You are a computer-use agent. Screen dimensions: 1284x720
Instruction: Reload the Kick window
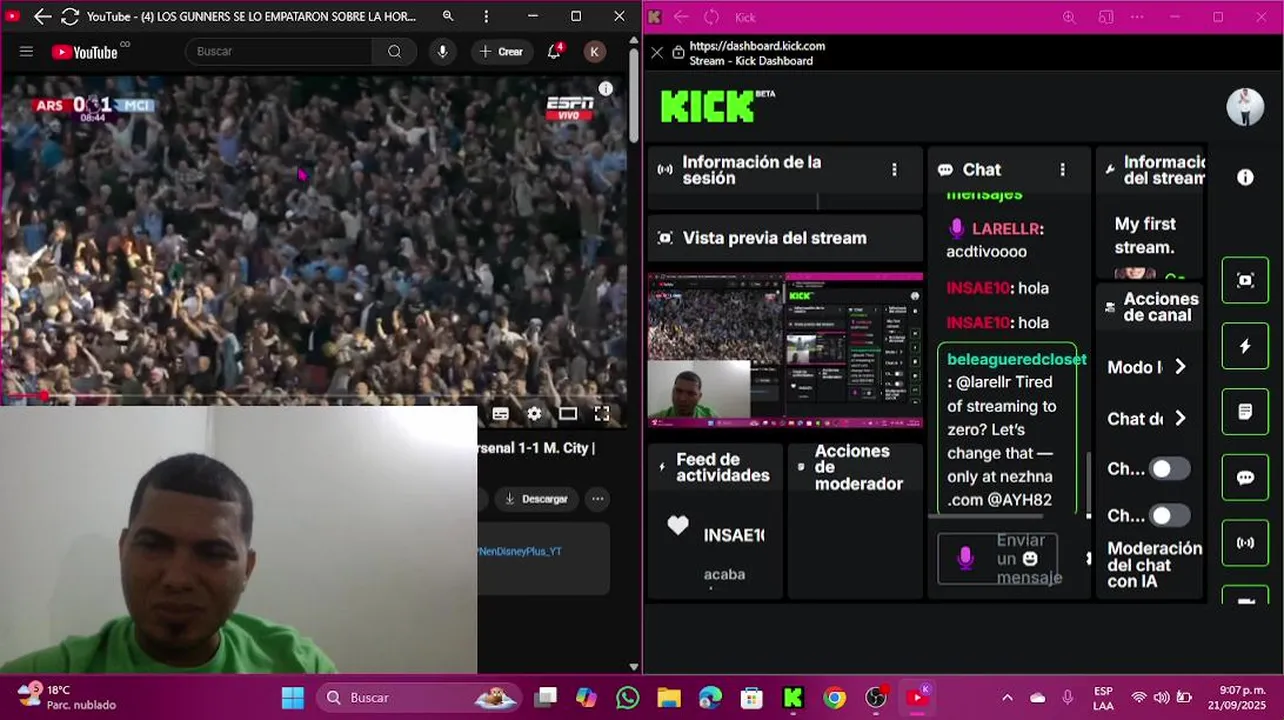pyautogui.click(x=712, y=17)
